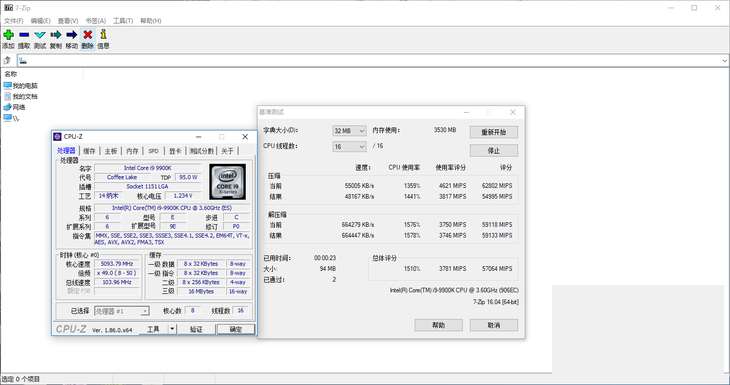Click the 确定 button in CPU-Z

tap(236, 329)
